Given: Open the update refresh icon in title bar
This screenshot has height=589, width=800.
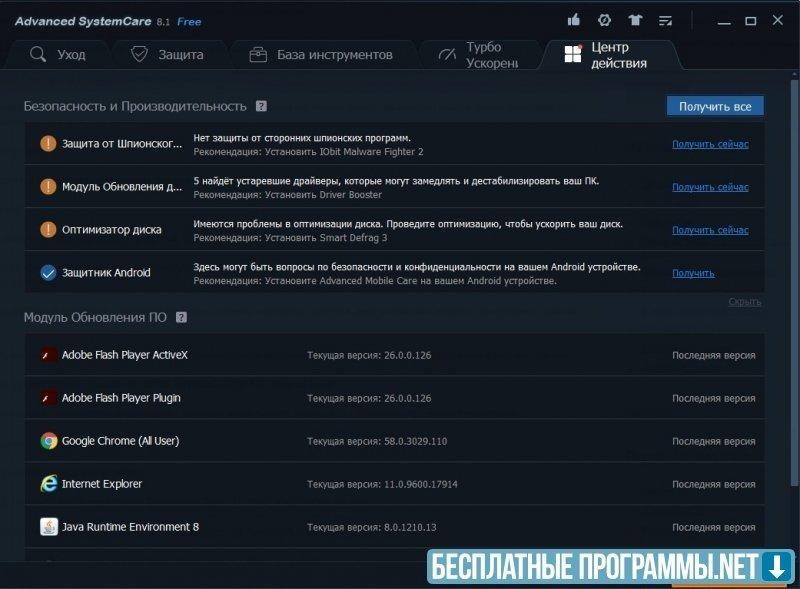Looking at the screenshot, I should tap(604, 20).
